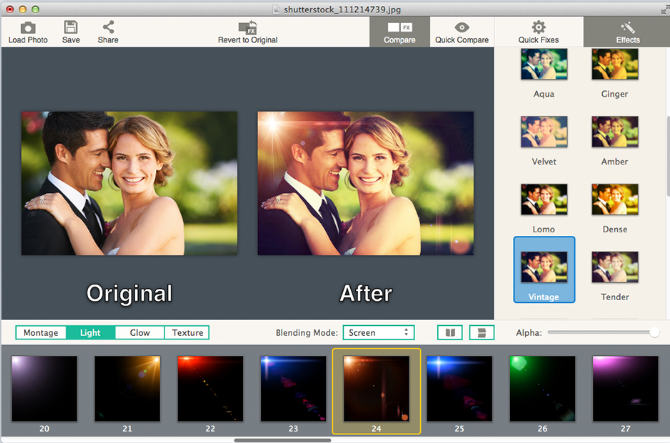Click the Revert to Original icon
Image resolution: width=670 pixels, height=443 pixels.
[247, 27]
